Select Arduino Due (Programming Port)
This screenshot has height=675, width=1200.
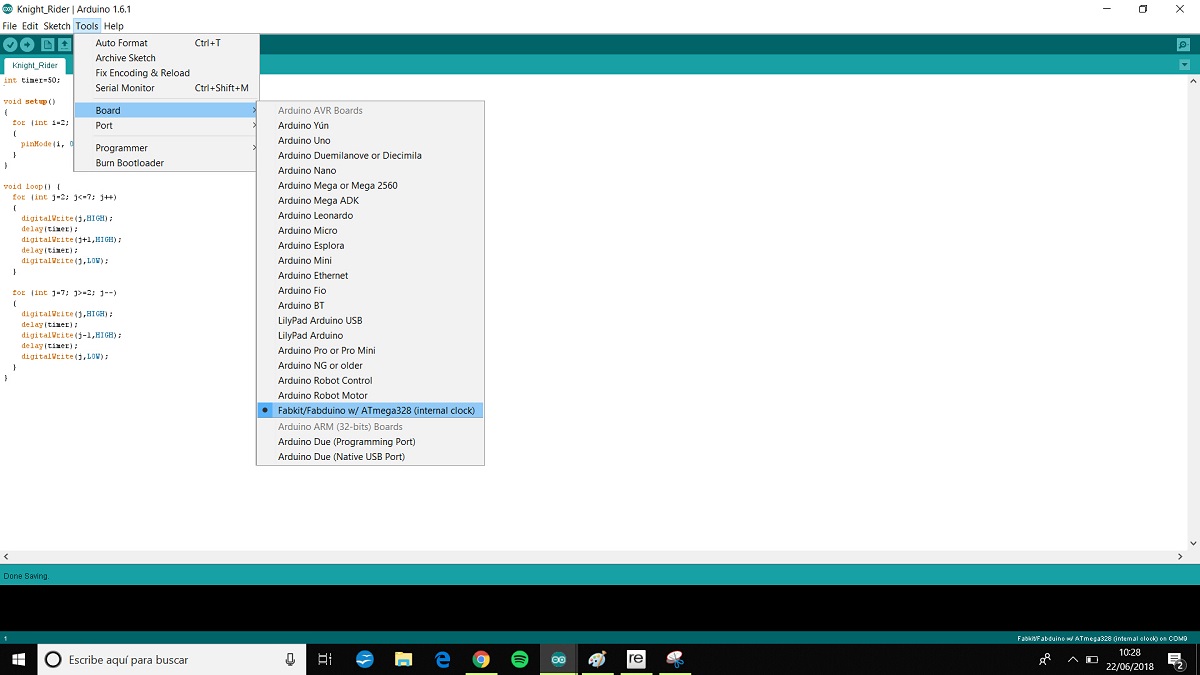pos(370,442)
